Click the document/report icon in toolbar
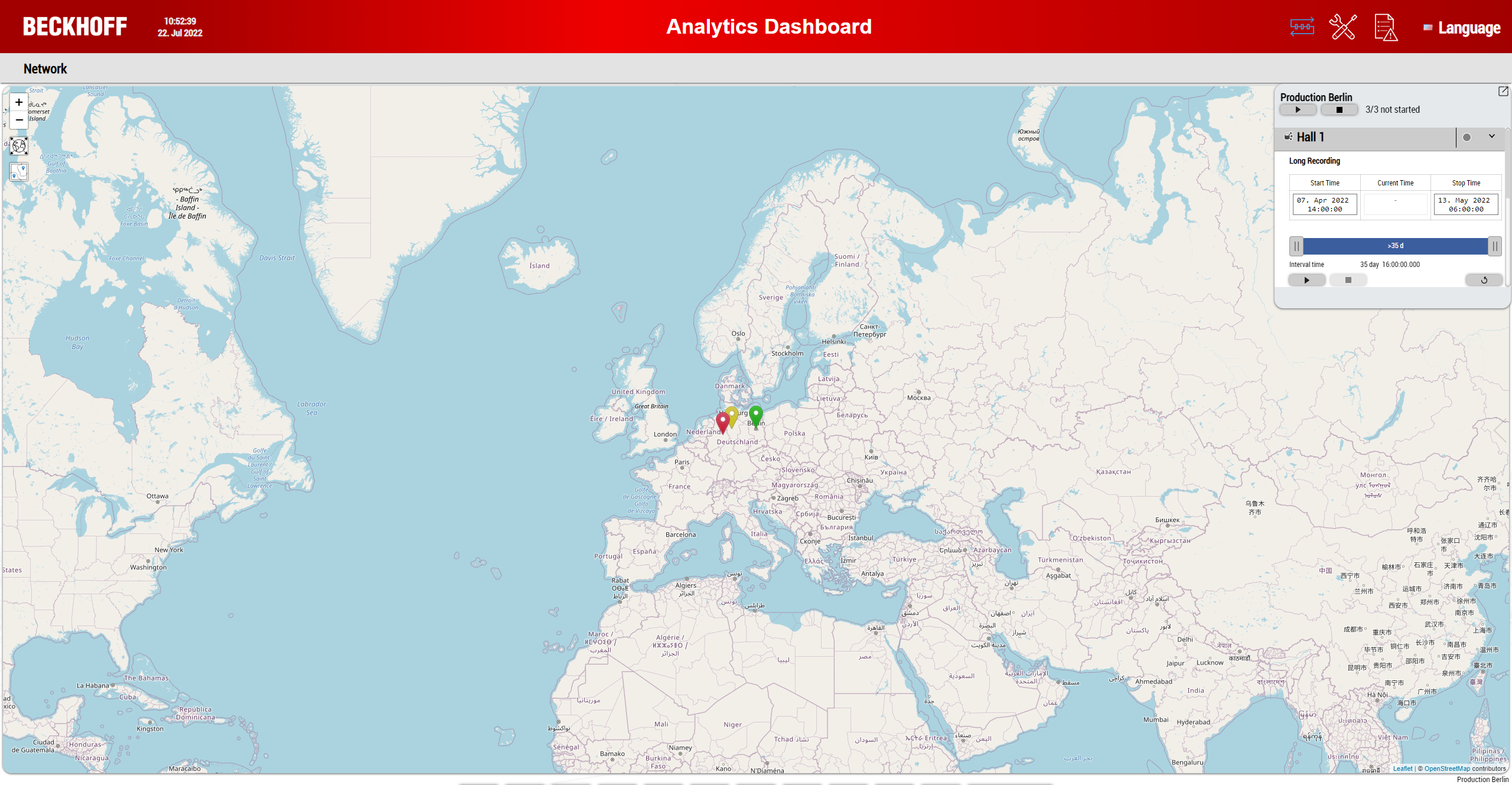1512x785 pixels. [1385, 27]
